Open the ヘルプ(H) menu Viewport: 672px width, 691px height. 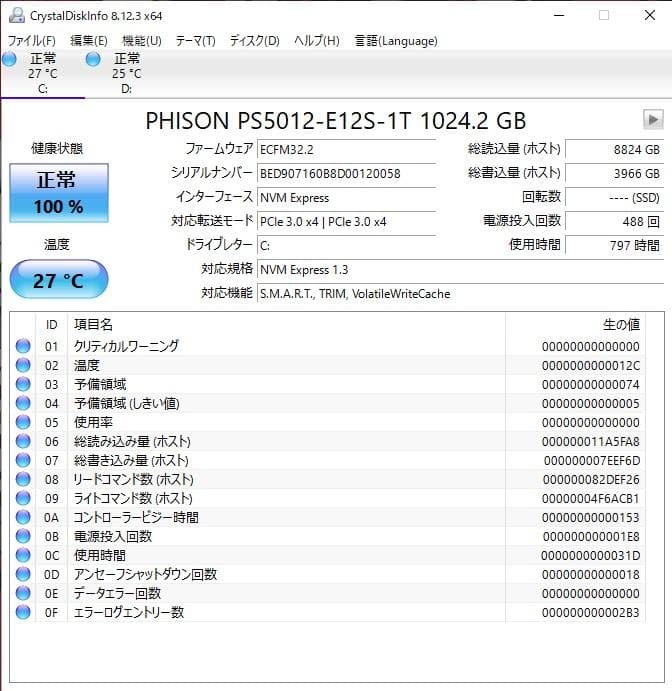point(316,41)
